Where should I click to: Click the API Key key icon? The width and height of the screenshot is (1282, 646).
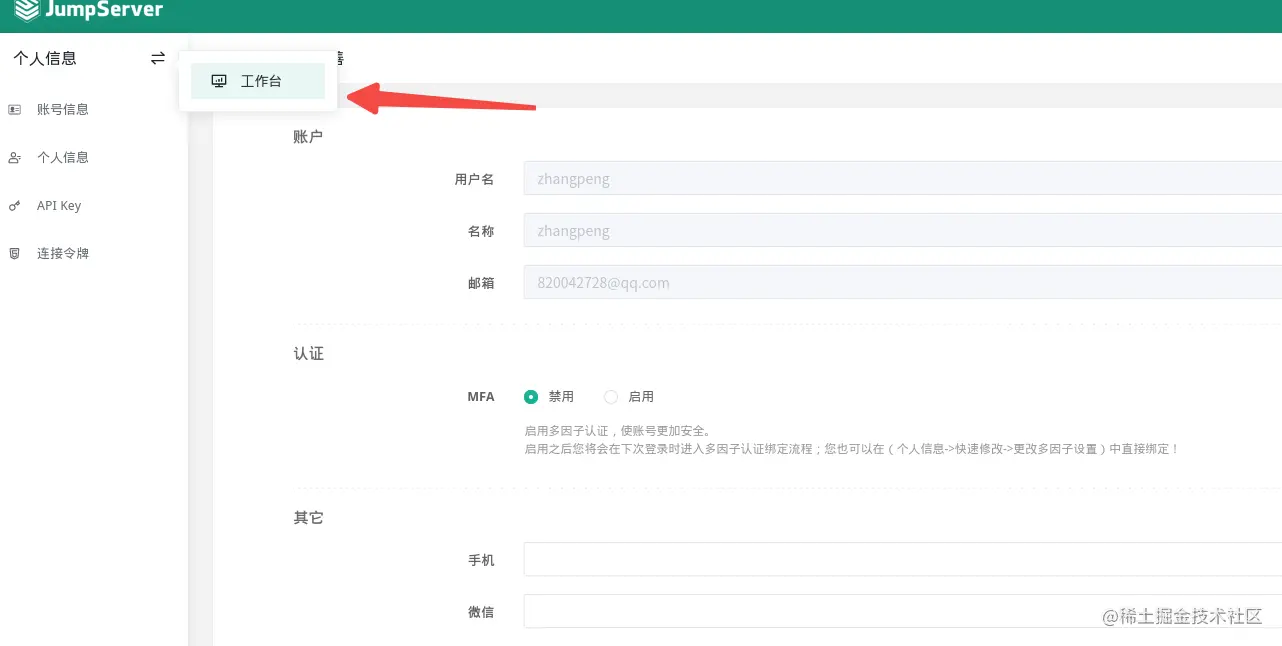pyautogui.click(x=14, y=205)
